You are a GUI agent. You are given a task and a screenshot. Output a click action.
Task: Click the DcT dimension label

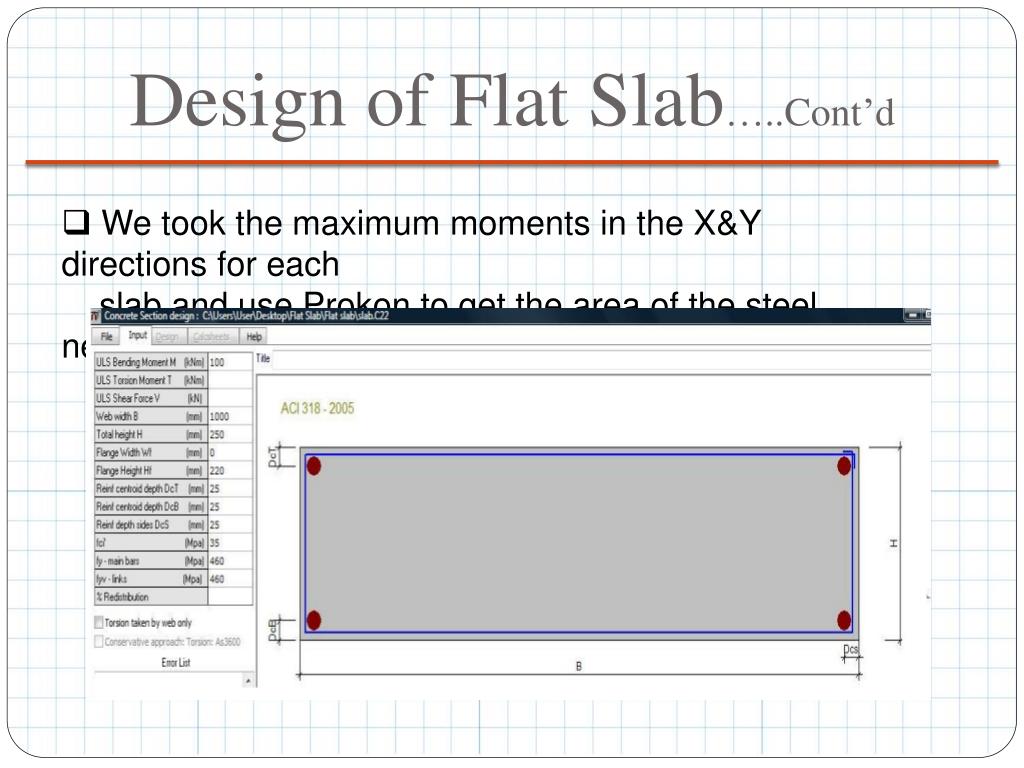pos(273,456)
